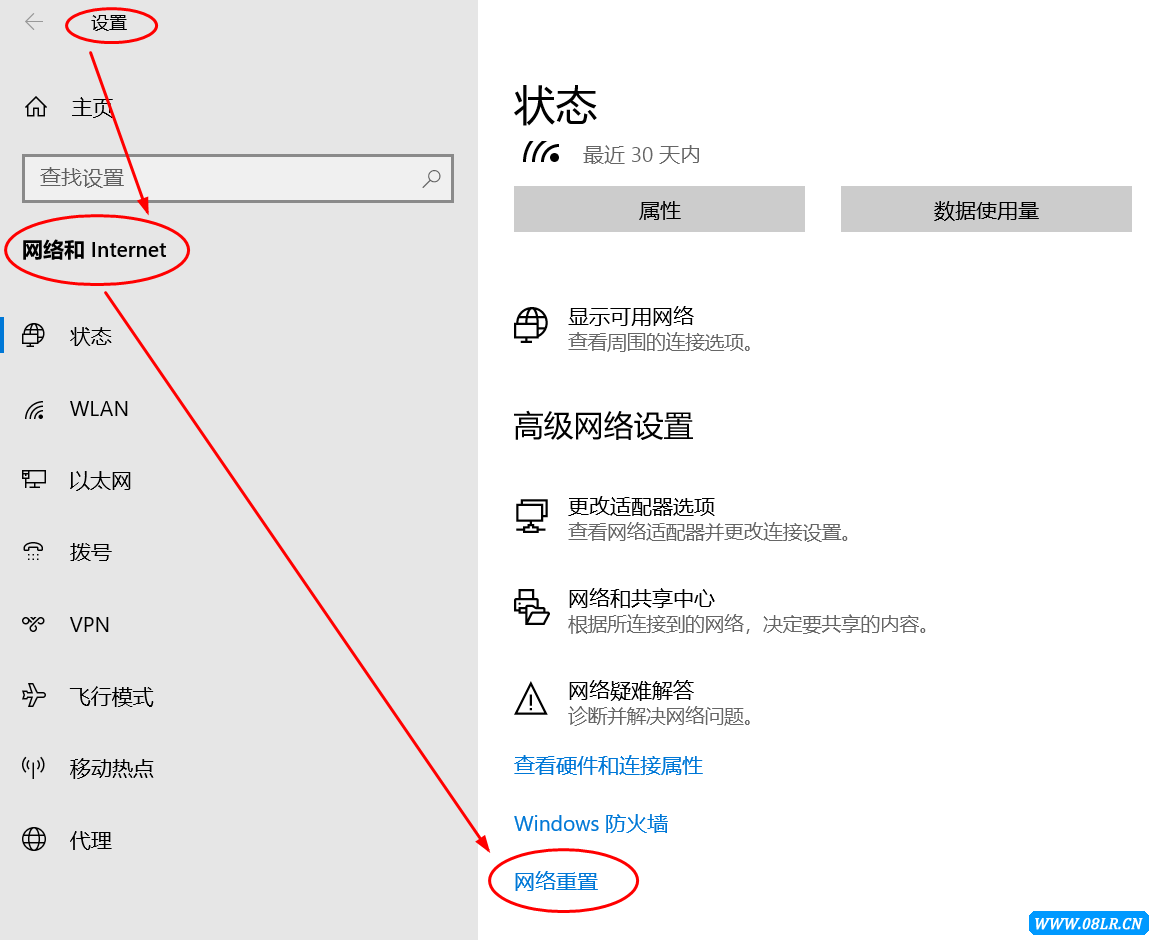
Task: Open the WLAN settings page
Action: [99, 409]
